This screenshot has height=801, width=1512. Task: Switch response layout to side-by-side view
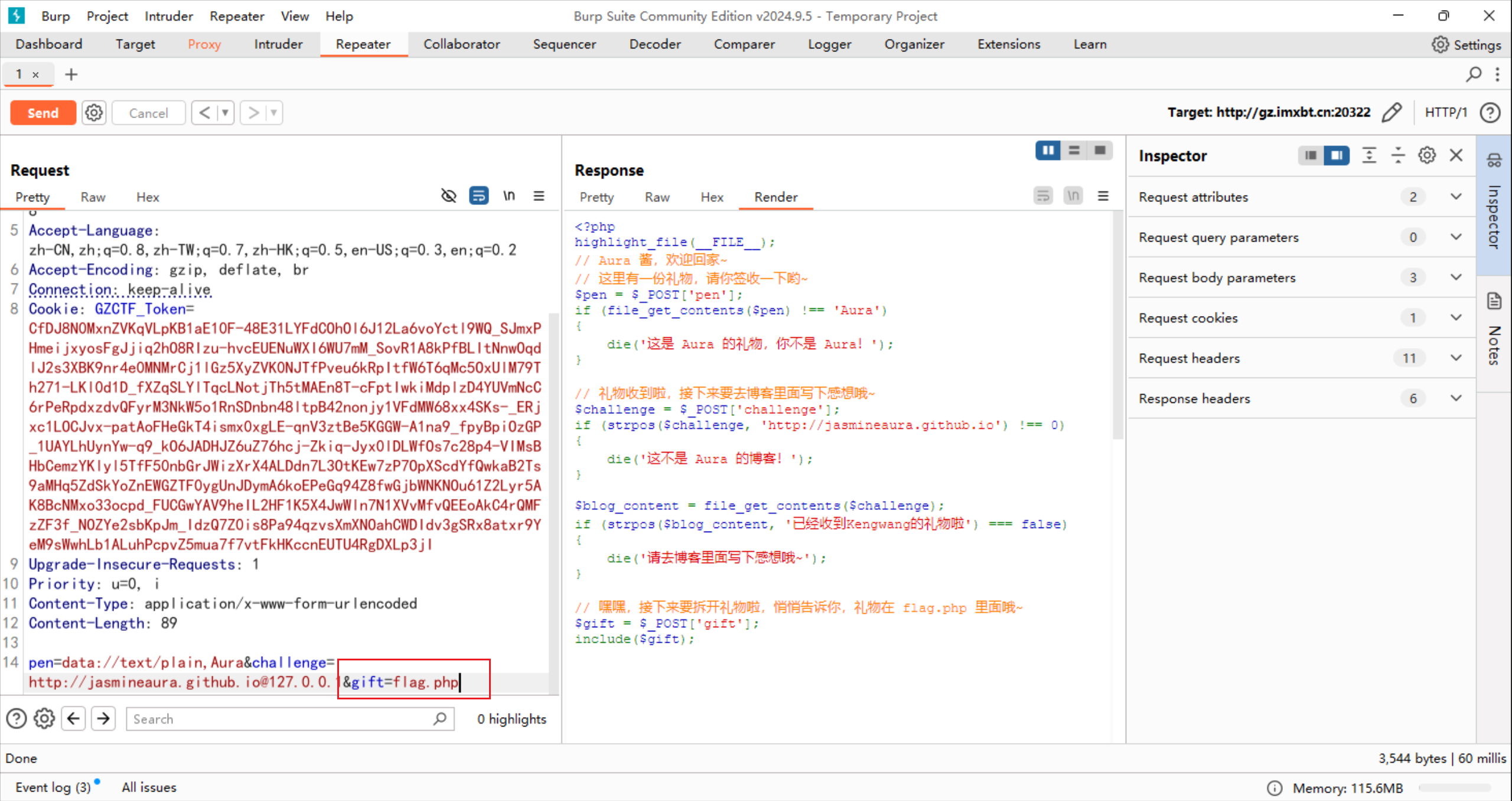1048,151
